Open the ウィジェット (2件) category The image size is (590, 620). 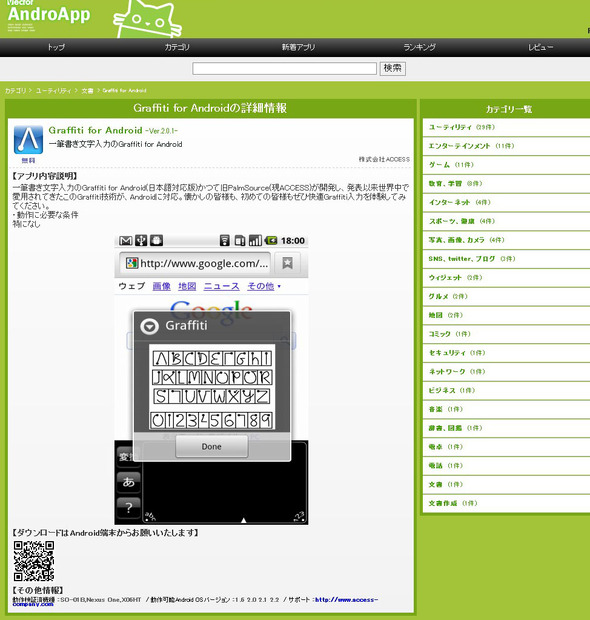point(506,278)
